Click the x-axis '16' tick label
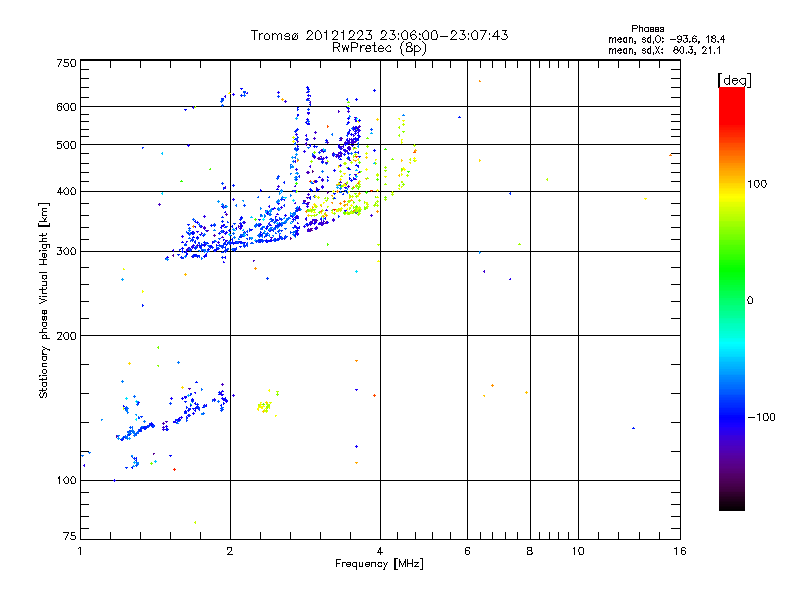 pos(680,552)
